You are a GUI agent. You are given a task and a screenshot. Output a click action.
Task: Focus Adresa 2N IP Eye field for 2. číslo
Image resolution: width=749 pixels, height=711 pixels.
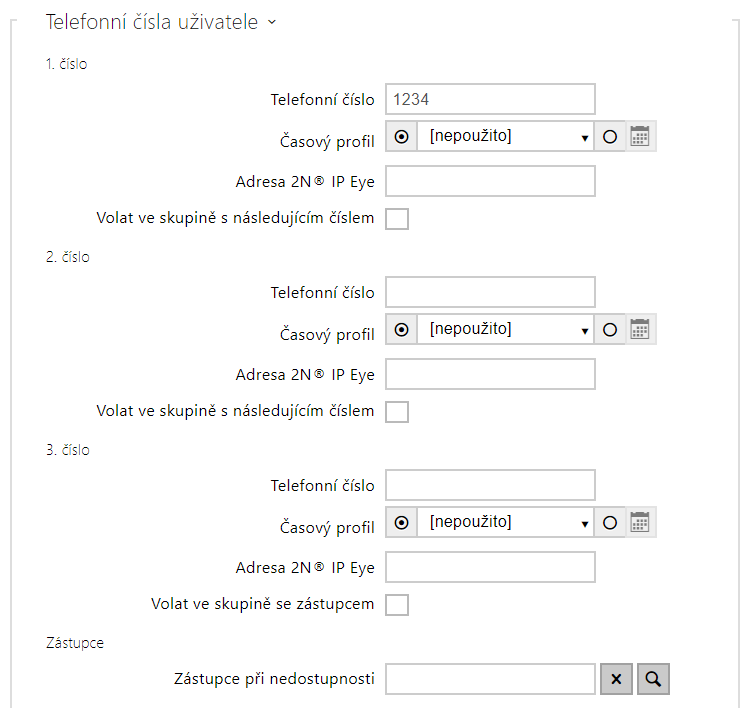[x=490, y=374]
